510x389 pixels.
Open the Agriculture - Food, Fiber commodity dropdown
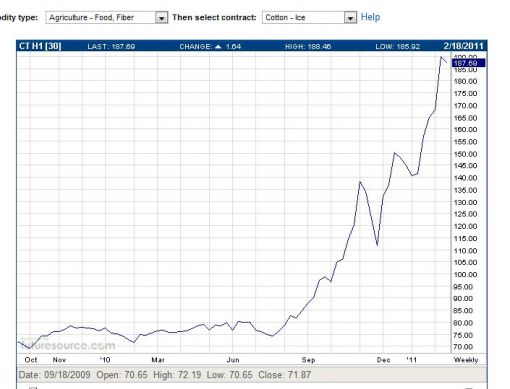pos(106,17)
